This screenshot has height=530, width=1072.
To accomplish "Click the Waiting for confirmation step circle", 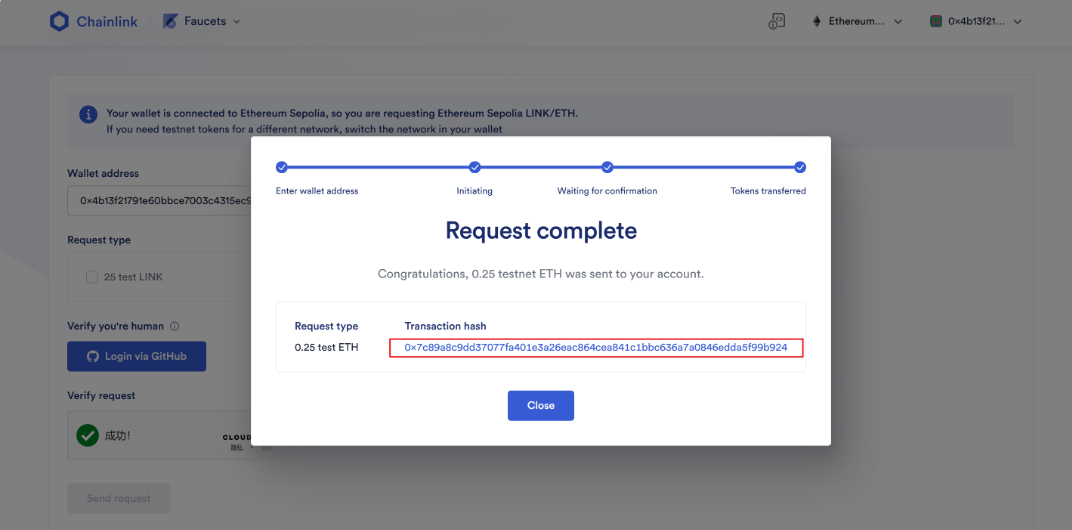I will pyautogui.click(x=607, y=168).
